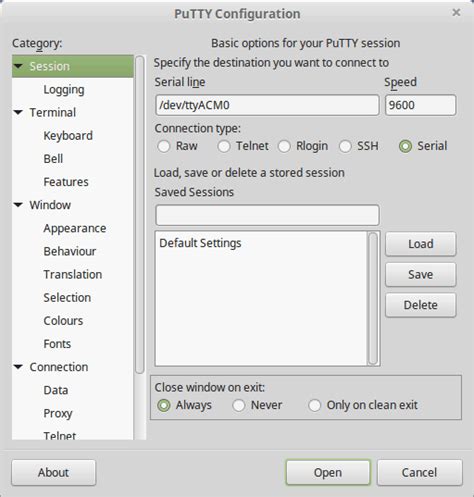Screen dimensions: 474x497
Task: Click the Save button
Action: (x=420, y=275)
